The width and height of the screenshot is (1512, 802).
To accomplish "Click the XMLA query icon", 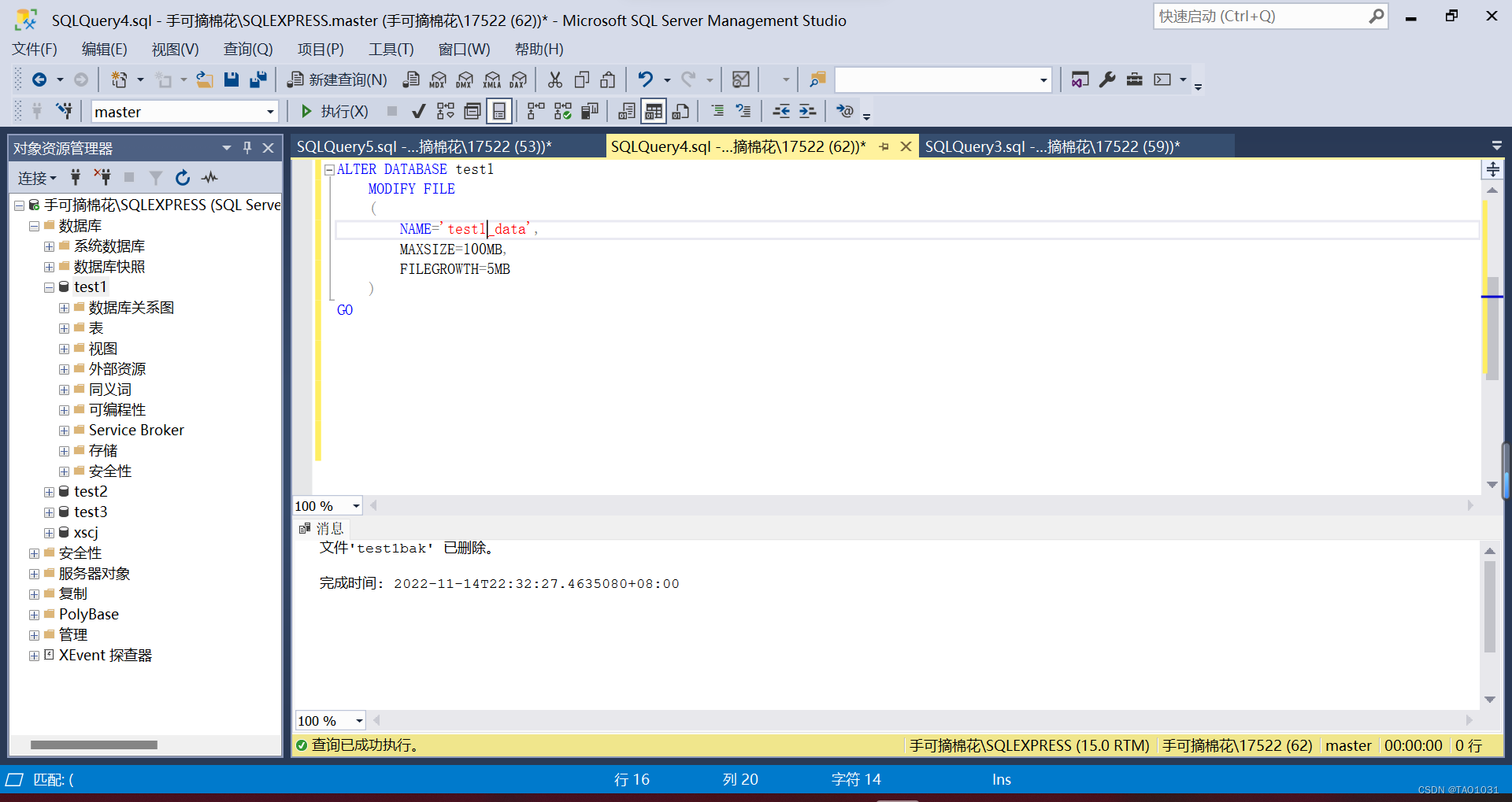I will pos(492,79).
